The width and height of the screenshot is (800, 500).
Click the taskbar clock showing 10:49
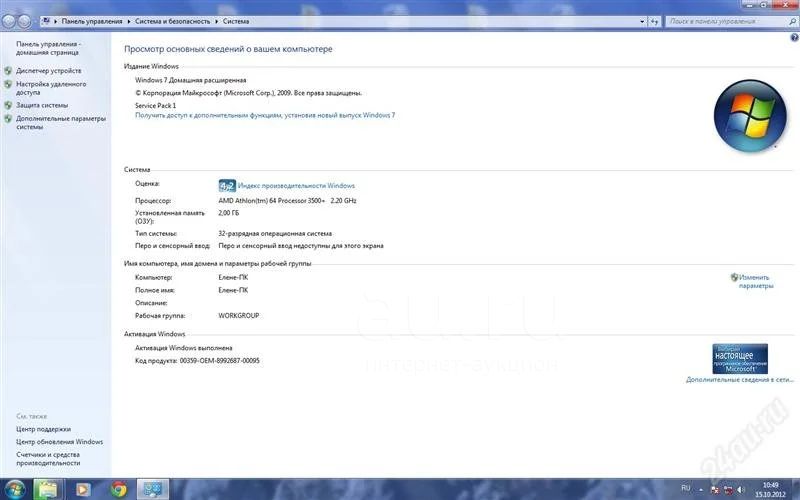(x=770, y=490)
